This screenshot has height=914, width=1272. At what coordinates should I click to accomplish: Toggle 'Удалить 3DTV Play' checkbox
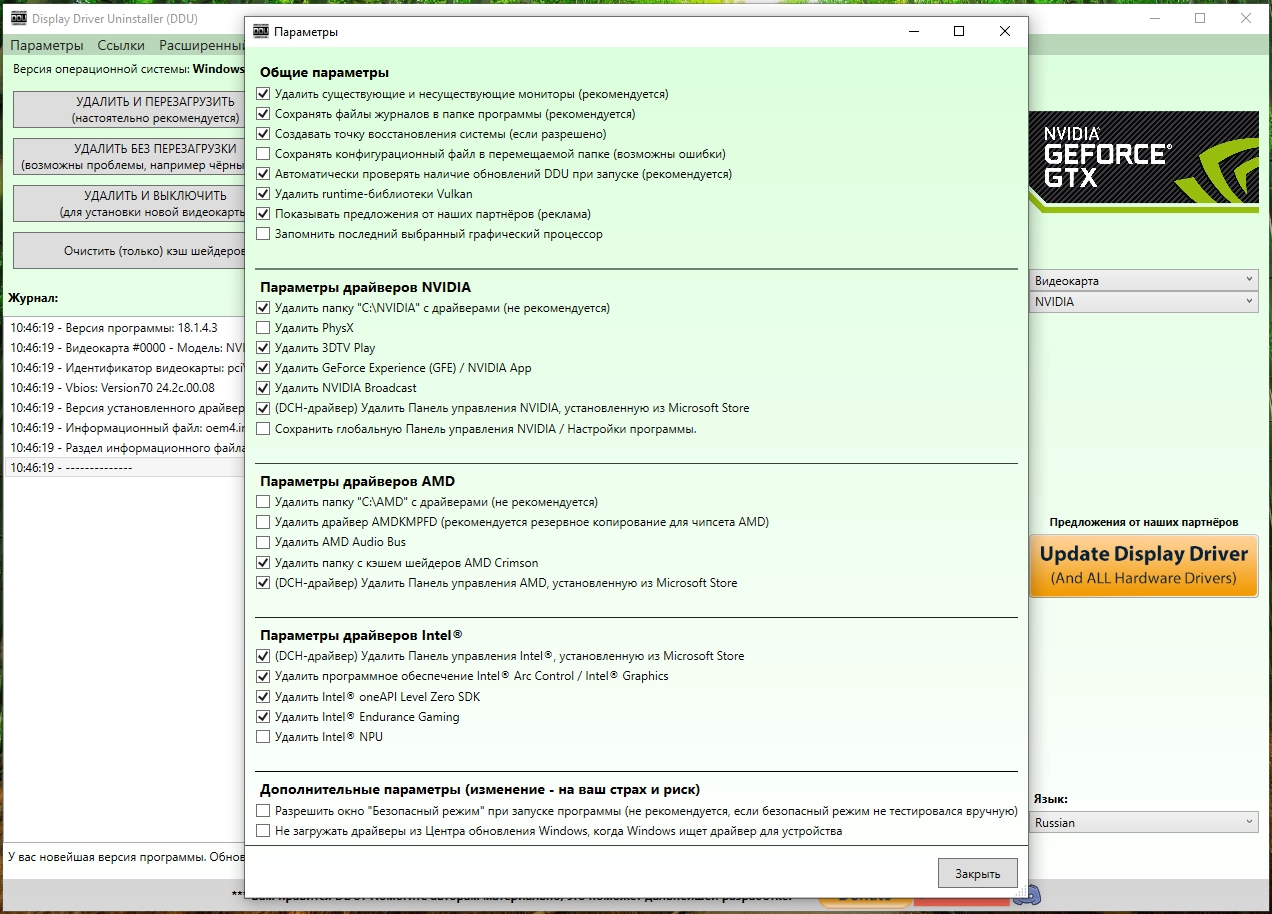(263, 348)
